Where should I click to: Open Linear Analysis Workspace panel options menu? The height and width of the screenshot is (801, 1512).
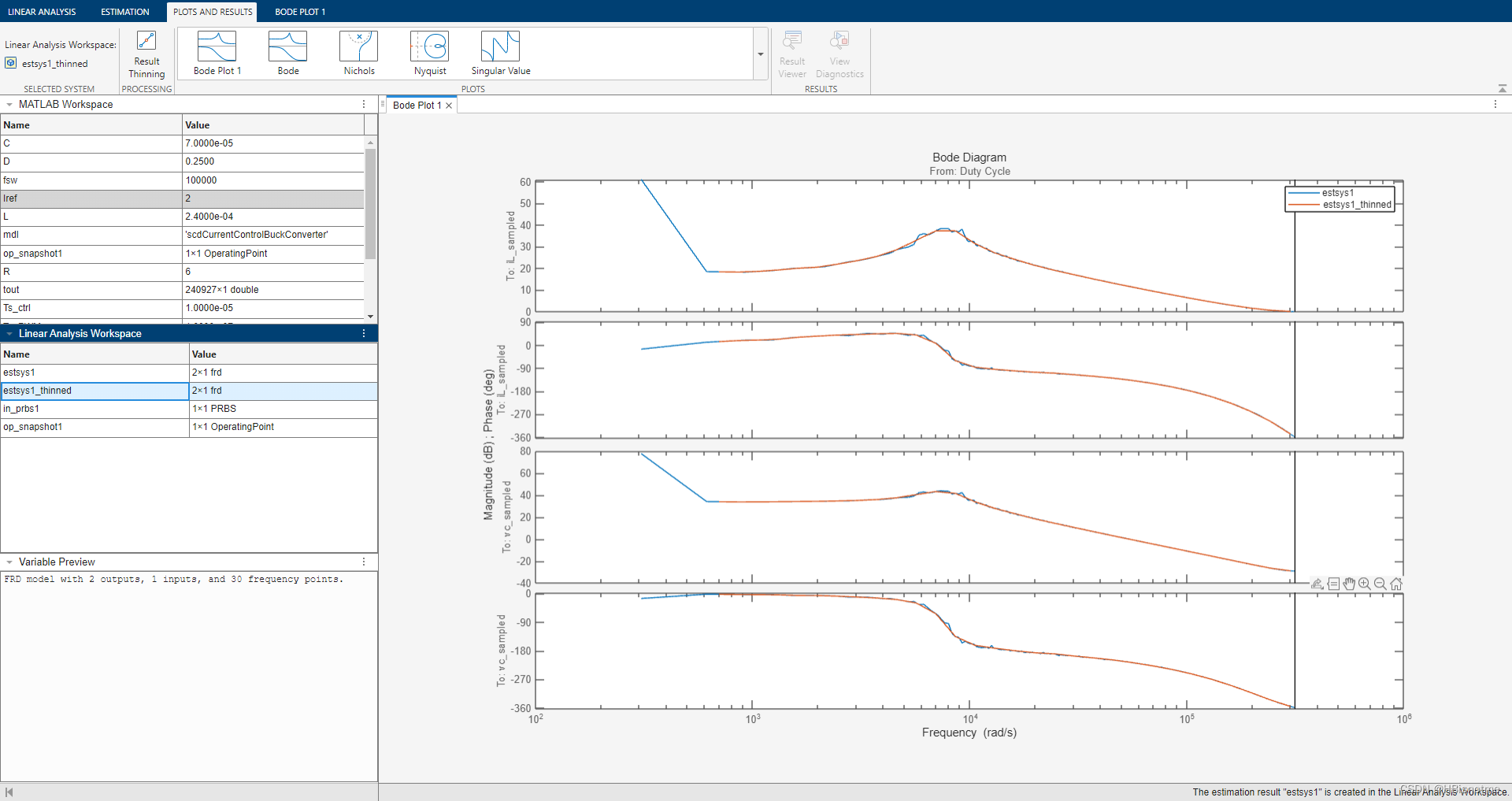(x=364, y=333)
